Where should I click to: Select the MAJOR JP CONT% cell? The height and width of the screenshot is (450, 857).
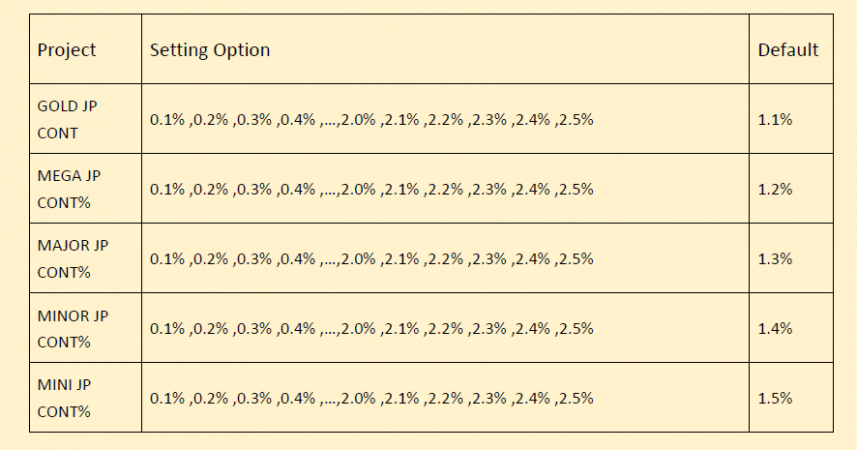tap(72, 258)
